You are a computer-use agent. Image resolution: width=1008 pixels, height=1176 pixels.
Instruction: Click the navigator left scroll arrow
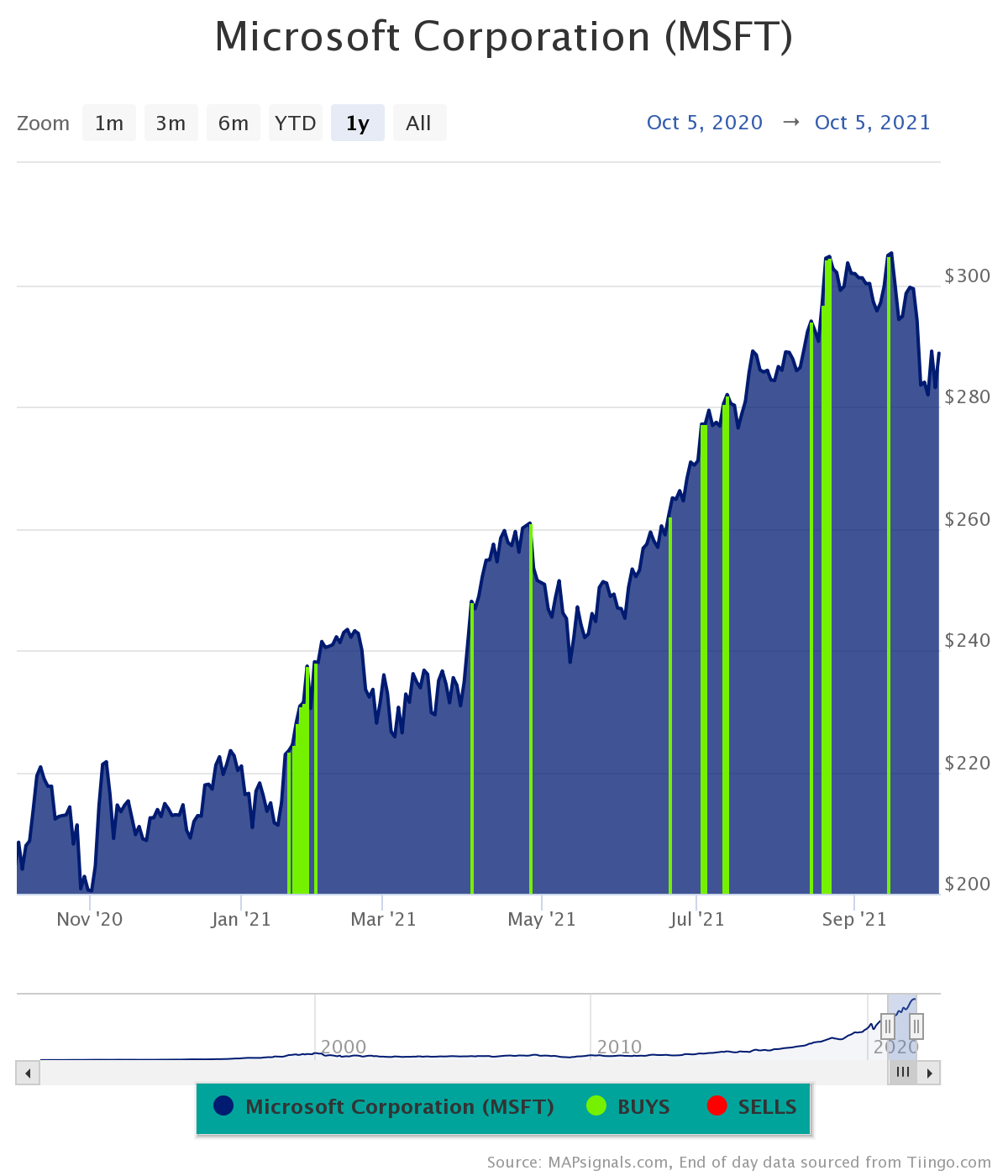tap(28, 1073)
